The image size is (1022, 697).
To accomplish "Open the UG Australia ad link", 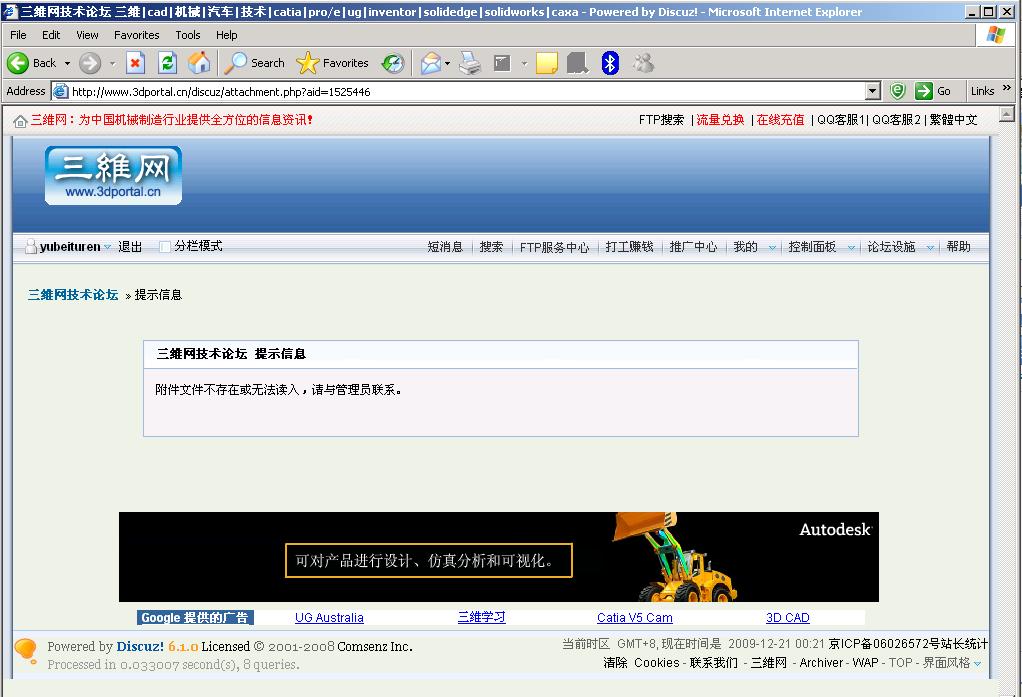I will point(329,617).
